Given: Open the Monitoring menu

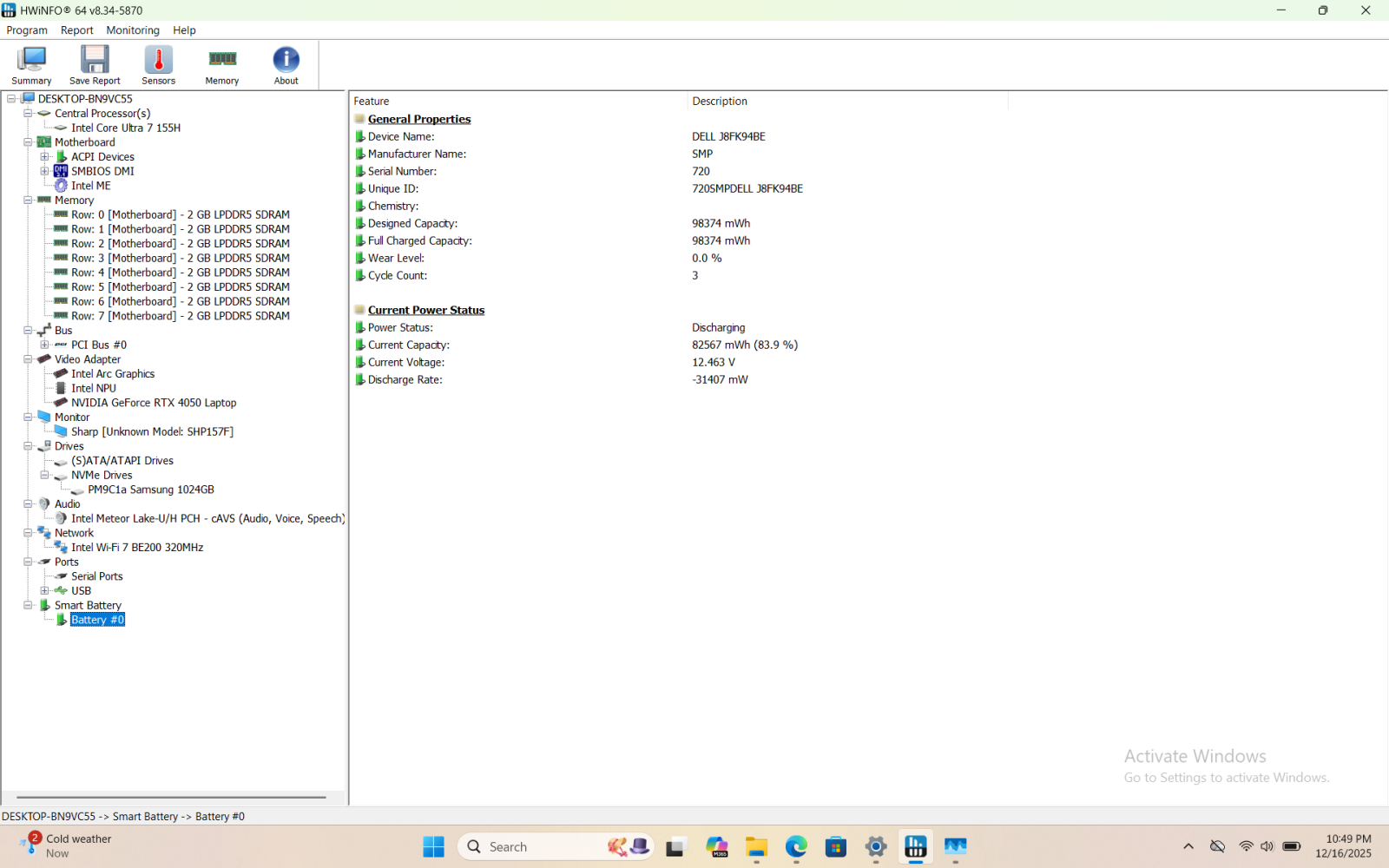Looking at the screenshot, I should [133, 30].
